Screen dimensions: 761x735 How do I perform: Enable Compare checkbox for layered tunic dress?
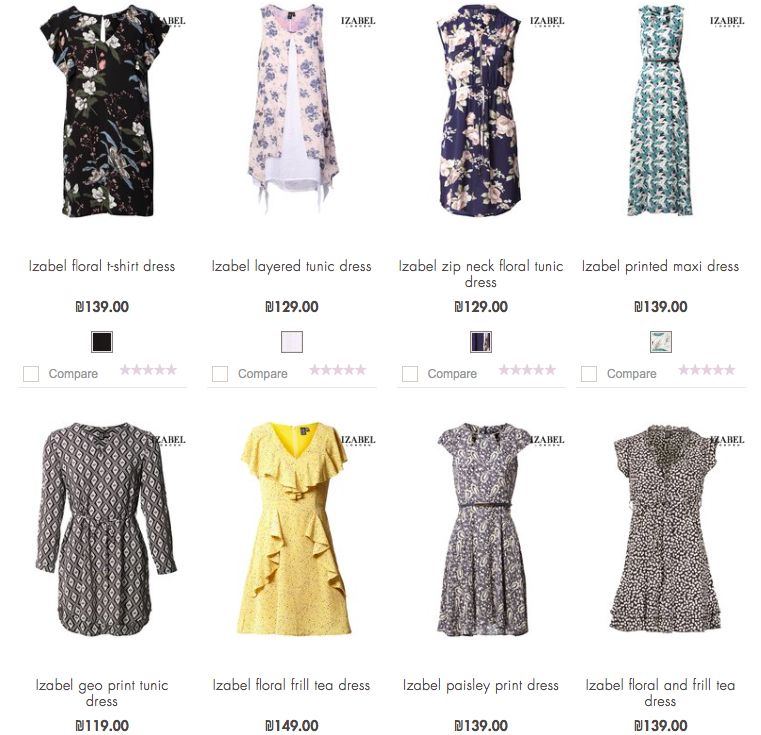click(220, 374)
